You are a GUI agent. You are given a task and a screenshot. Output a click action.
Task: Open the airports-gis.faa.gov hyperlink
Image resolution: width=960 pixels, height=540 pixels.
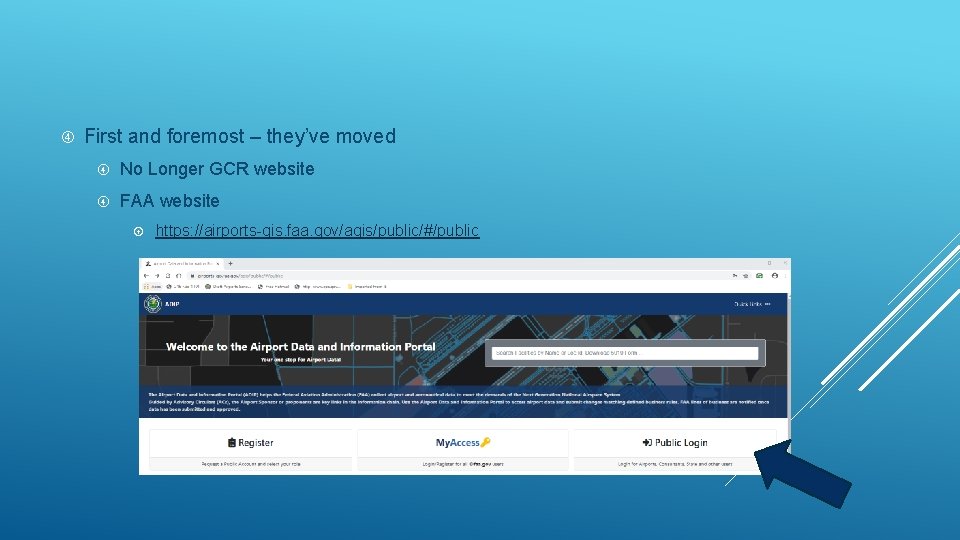(317, 230)
